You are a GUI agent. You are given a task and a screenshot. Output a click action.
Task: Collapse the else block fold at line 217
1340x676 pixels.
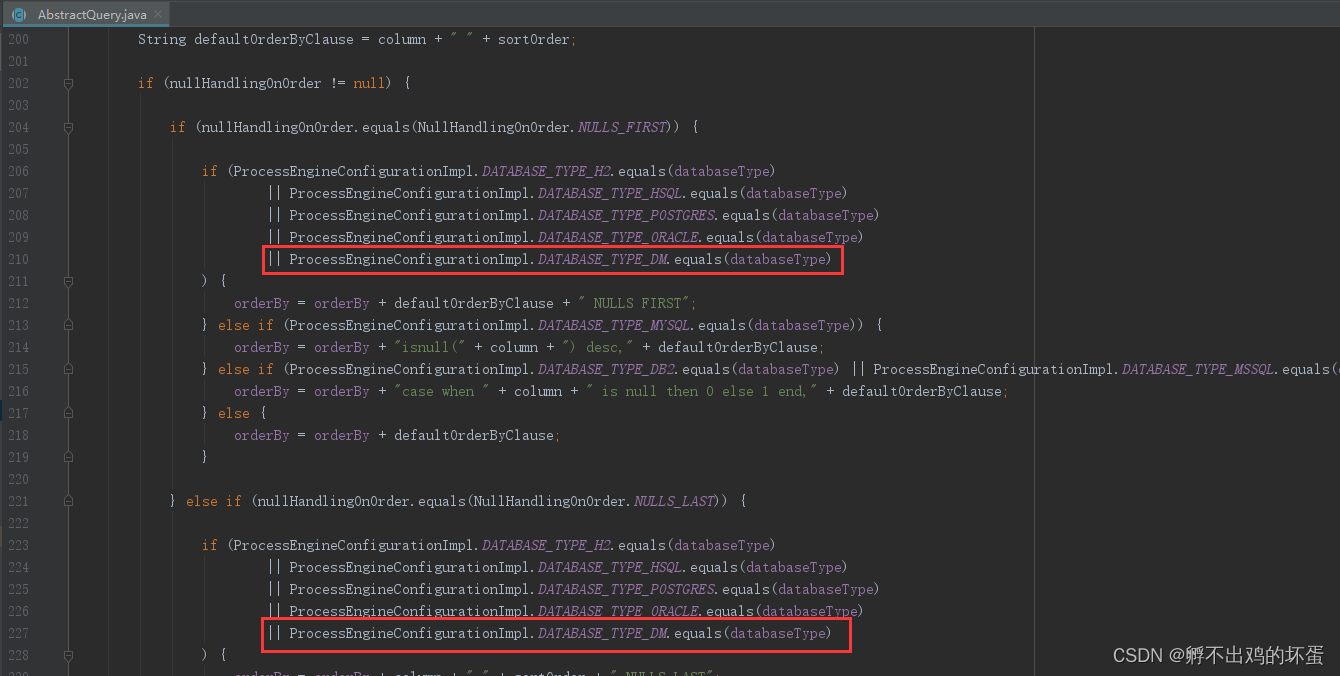68,413
